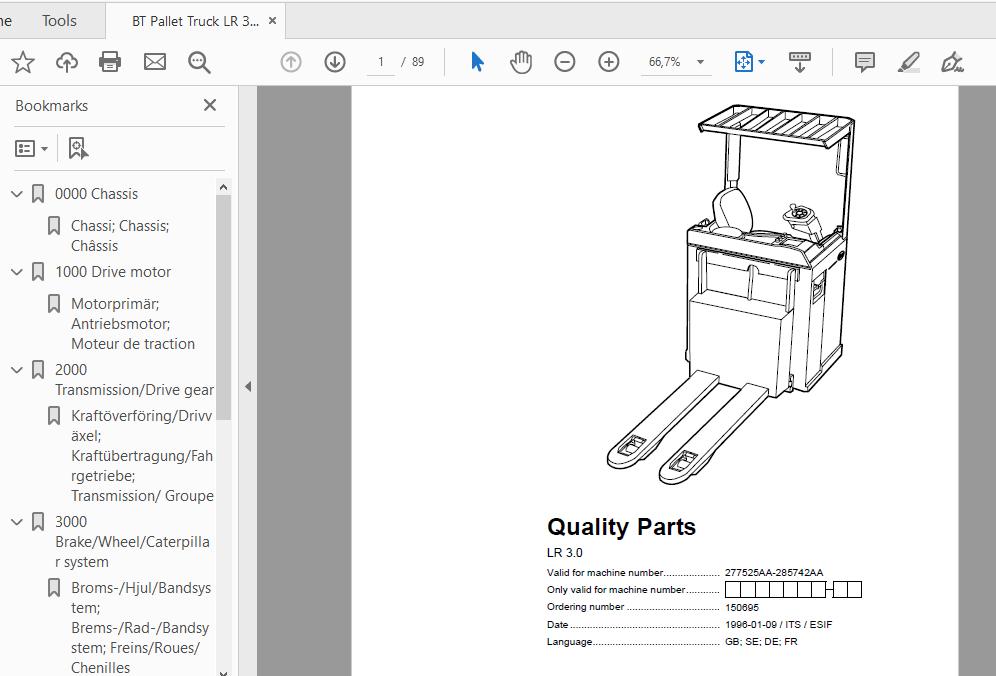Add document to starred favorites

[x=23, y=62]
